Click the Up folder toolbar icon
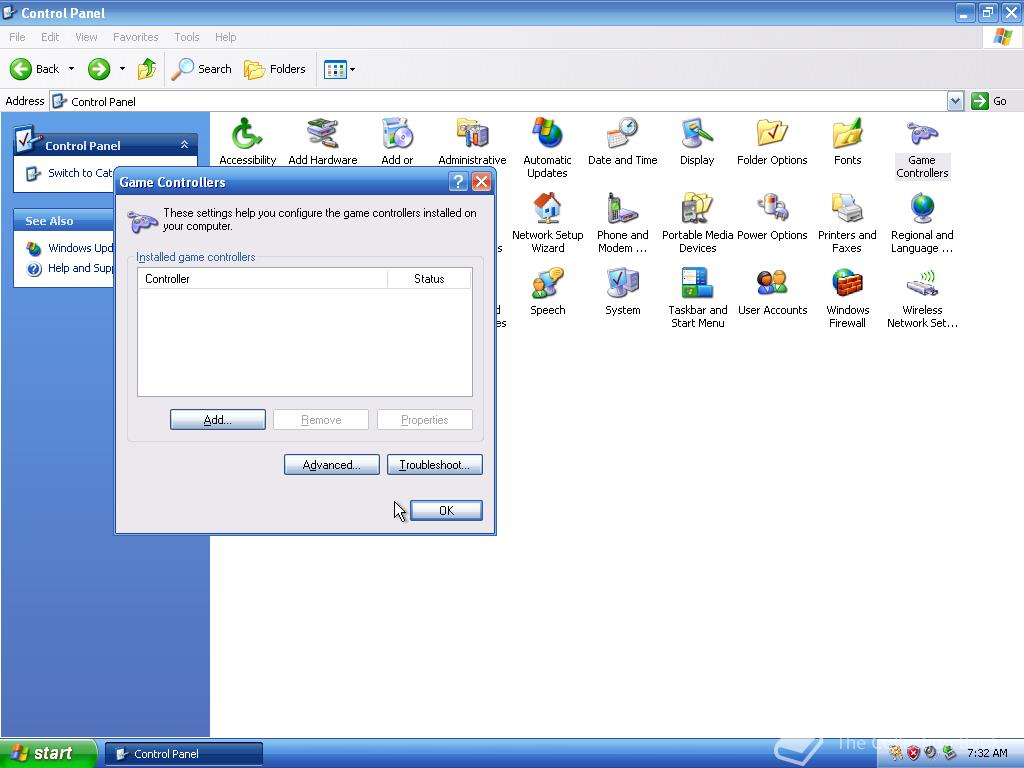Viewport: 1024px width, 768px height. tap(147, 69)
